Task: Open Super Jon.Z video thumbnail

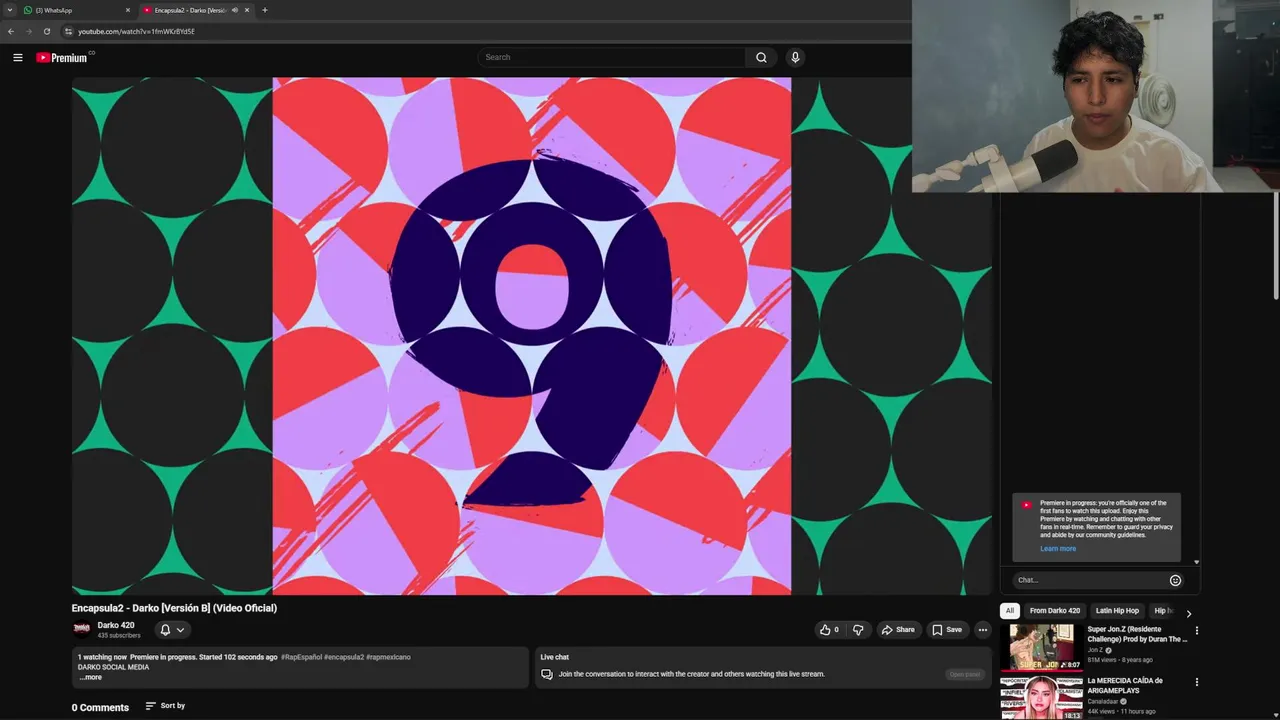Action: [x=1041, y=647]
